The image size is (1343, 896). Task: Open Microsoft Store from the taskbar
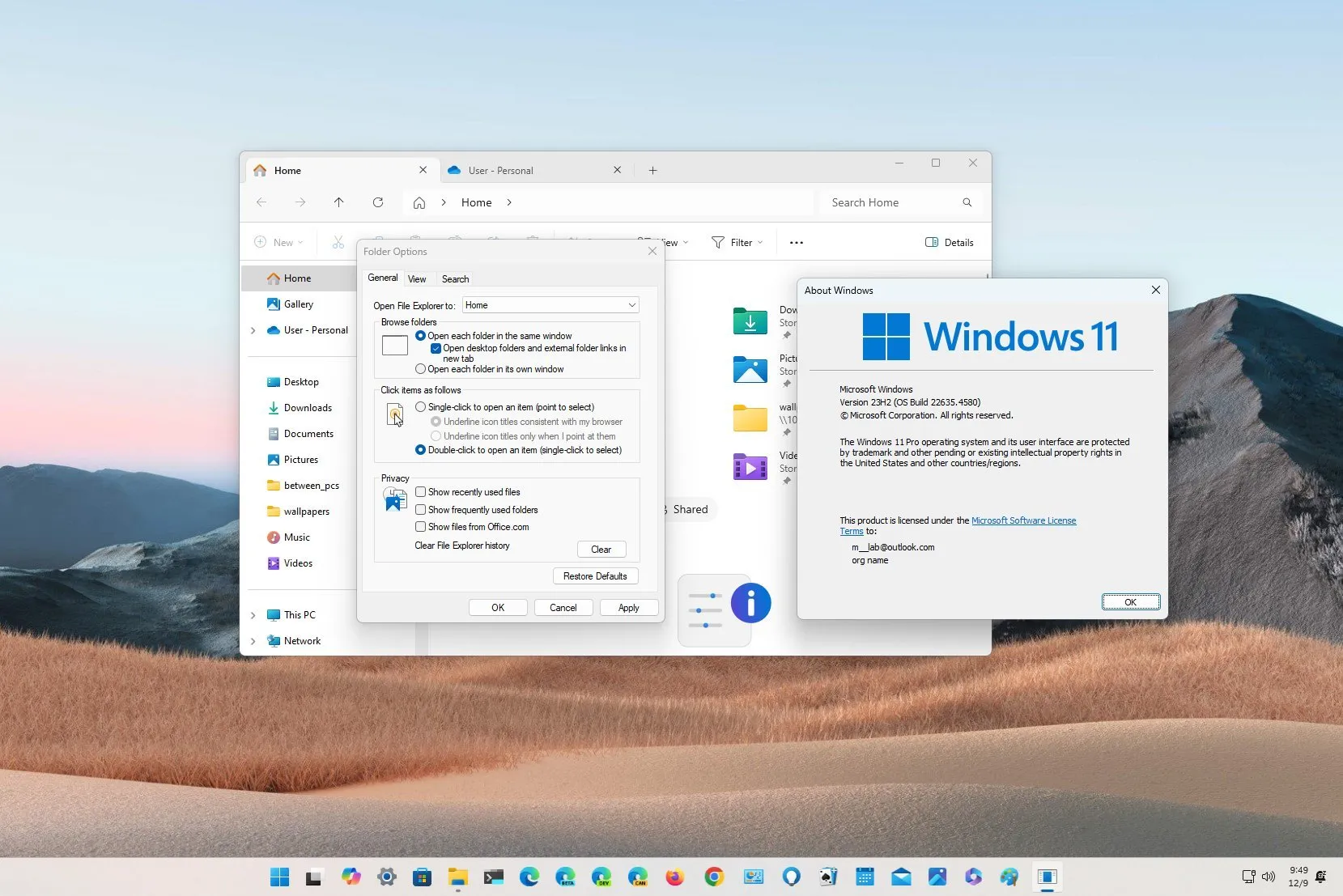[x=422, y=877]
